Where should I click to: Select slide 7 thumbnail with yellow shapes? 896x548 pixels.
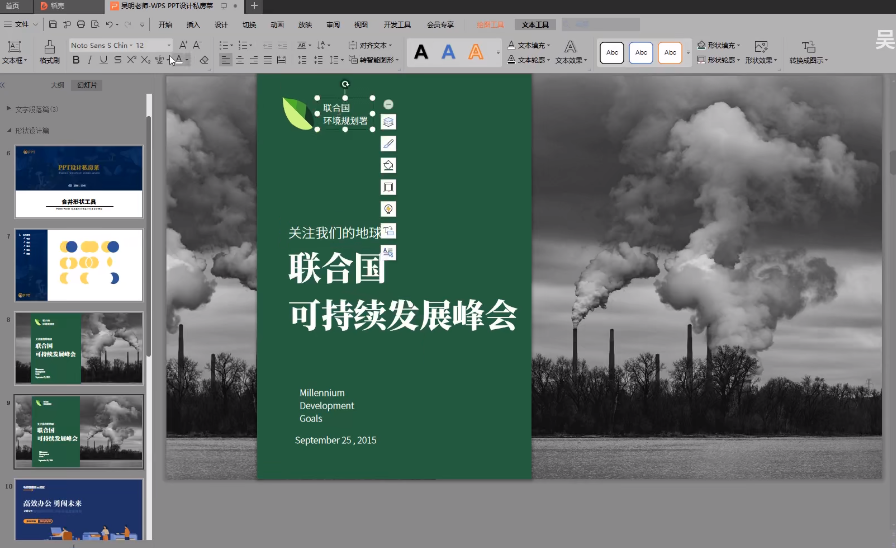pos(78,265)
